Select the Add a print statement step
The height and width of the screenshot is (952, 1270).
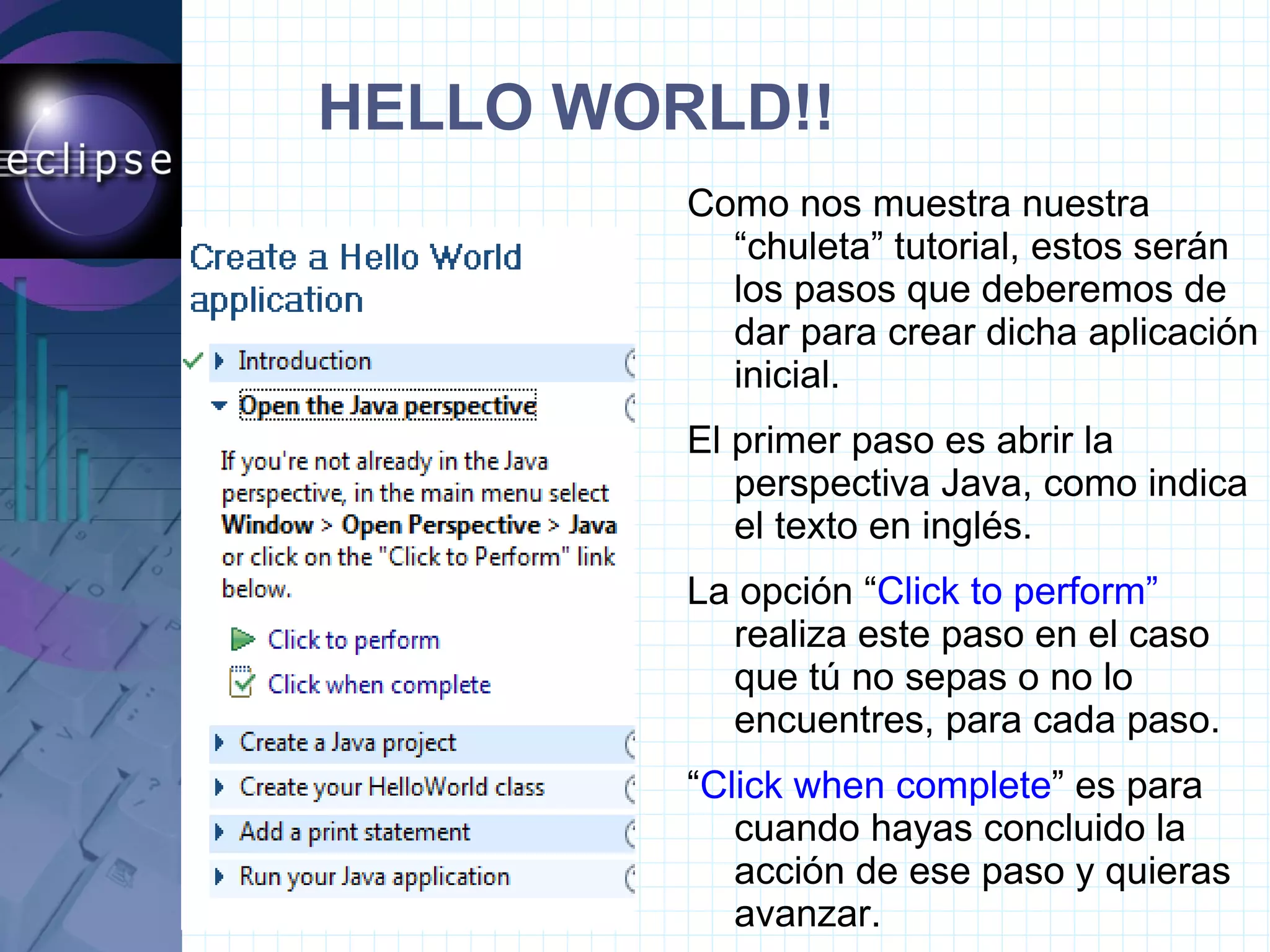click(355, 832)
